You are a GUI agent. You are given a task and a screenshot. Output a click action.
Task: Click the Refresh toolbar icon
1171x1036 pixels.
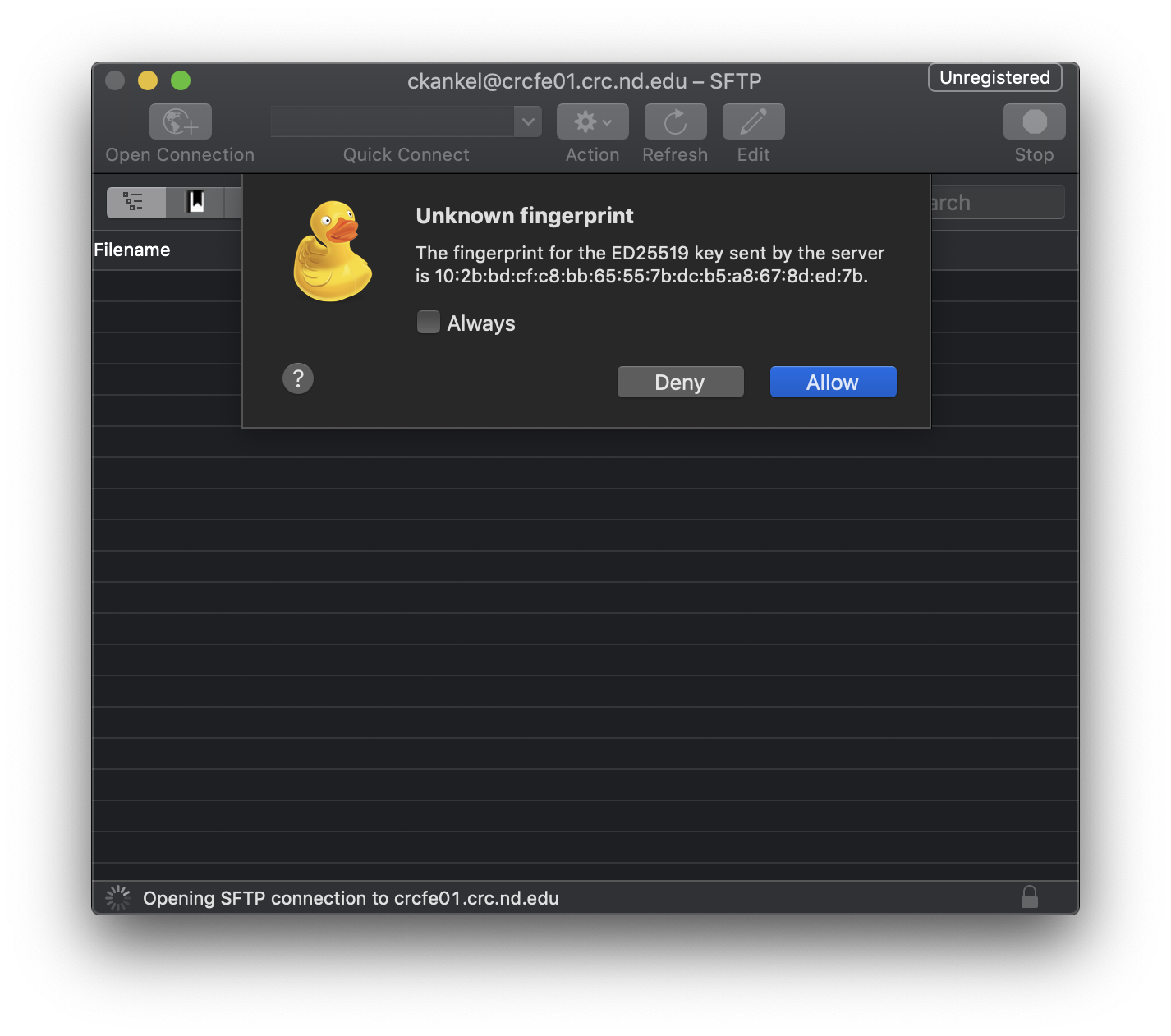675,122
